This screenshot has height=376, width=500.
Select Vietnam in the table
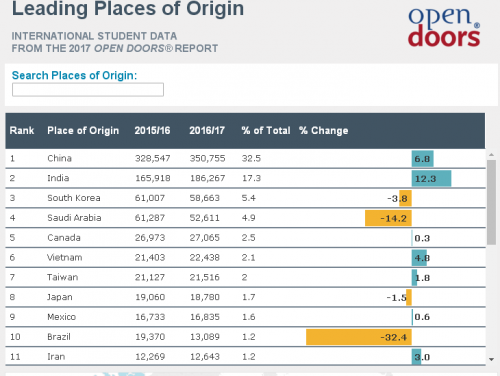click(64, 257)
